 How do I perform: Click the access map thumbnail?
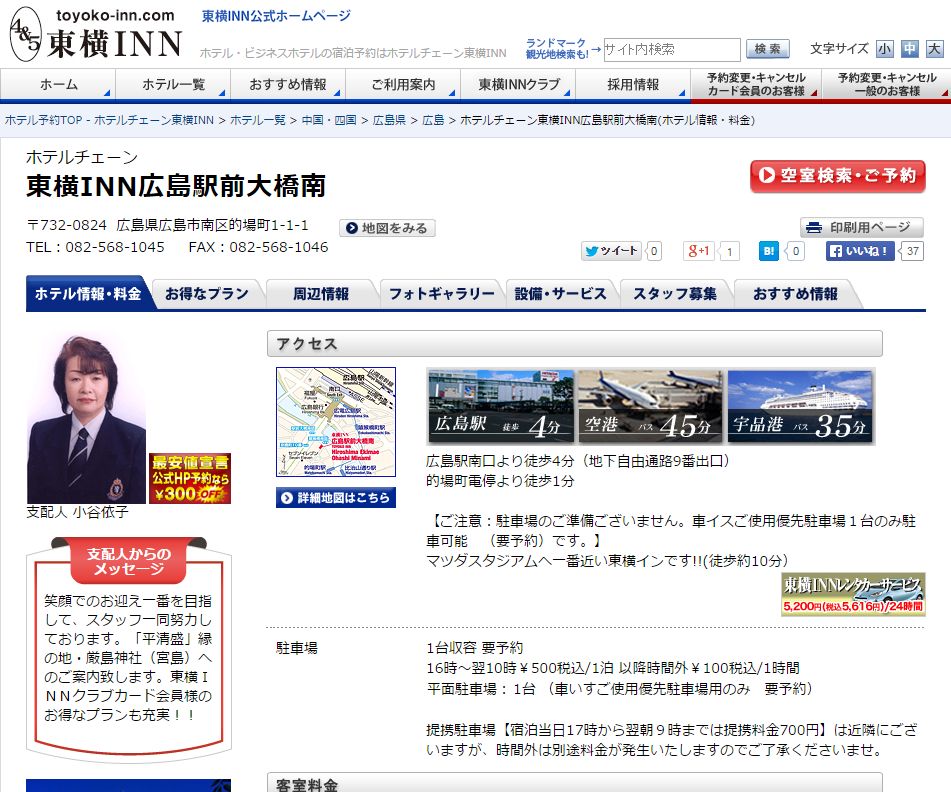[335, 421]
